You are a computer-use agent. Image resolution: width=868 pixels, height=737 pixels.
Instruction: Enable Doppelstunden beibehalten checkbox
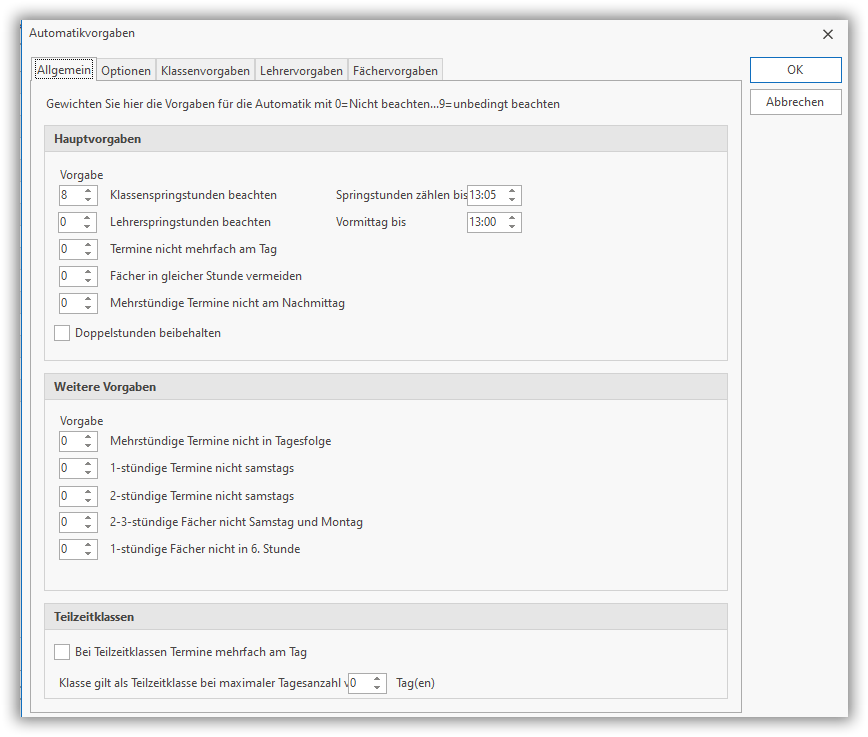pyautogui.click(x=62, y=333)
